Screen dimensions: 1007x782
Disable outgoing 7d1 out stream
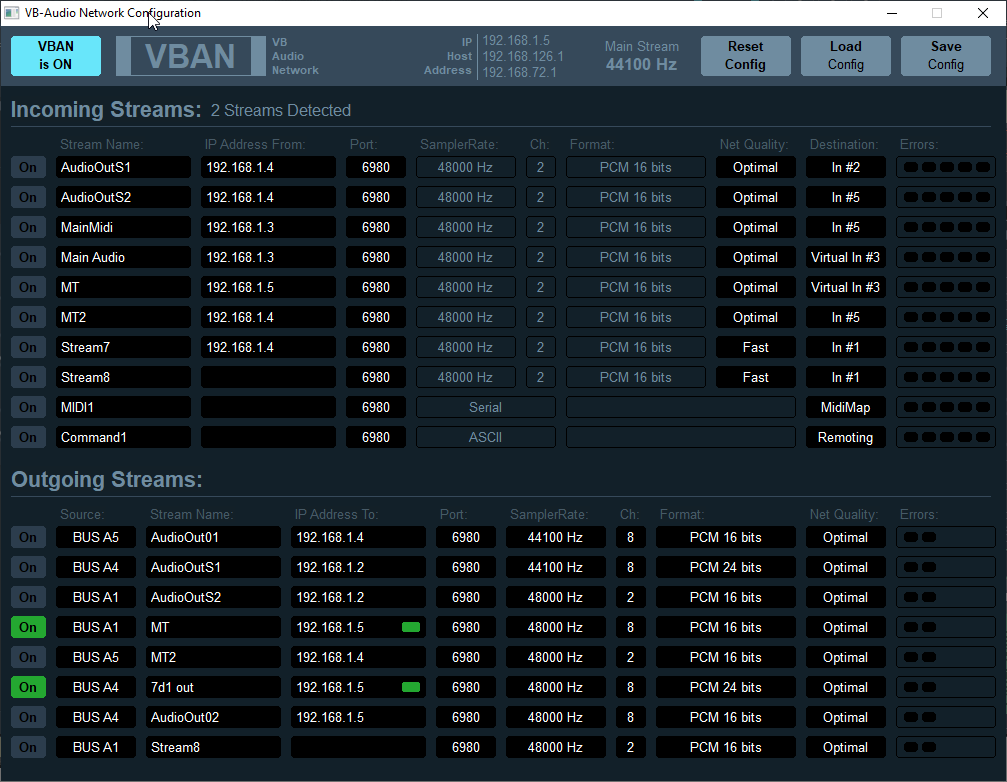point(28,687)
